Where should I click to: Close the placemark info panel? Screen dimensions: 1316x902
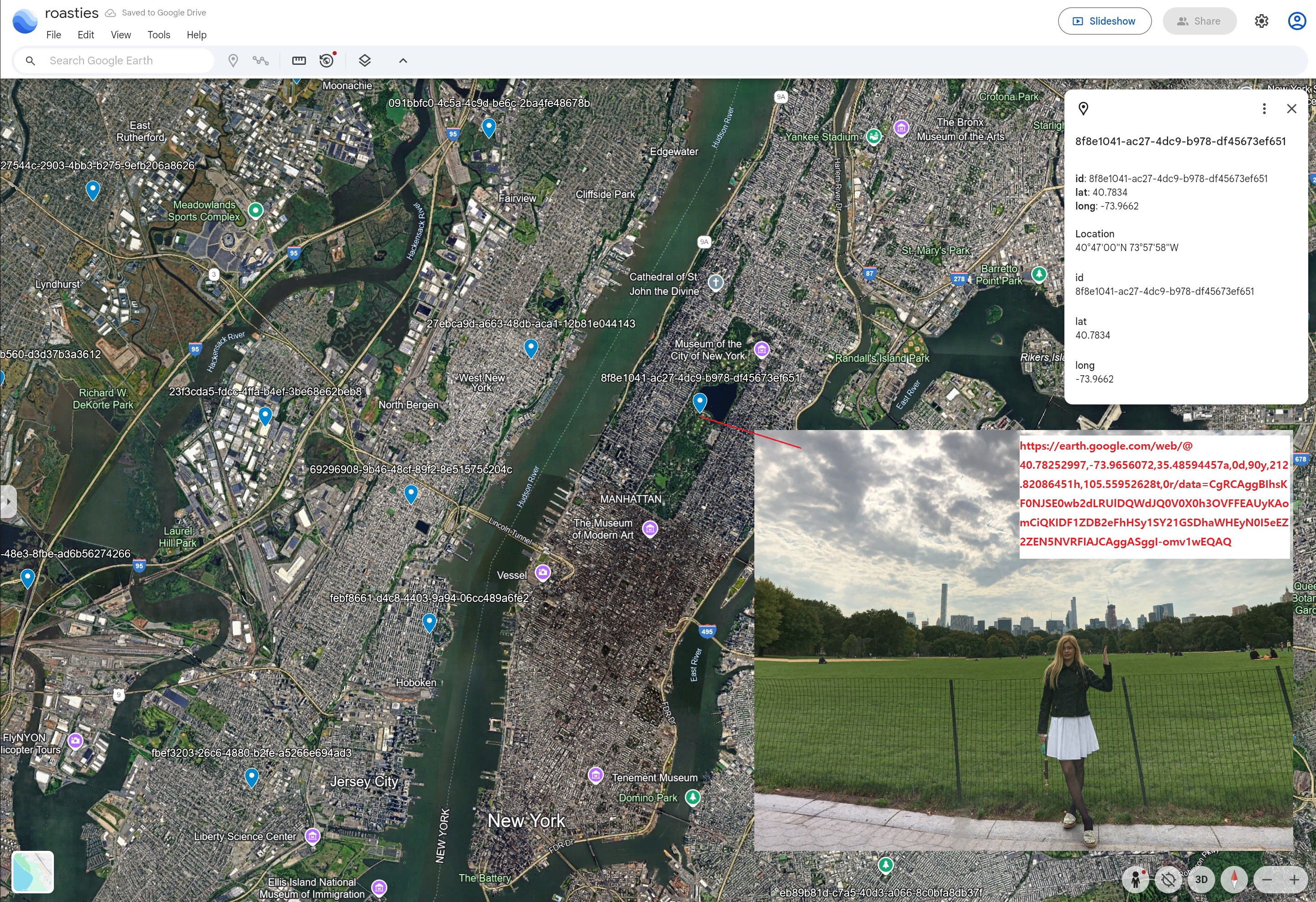[x=1292, y=109]
